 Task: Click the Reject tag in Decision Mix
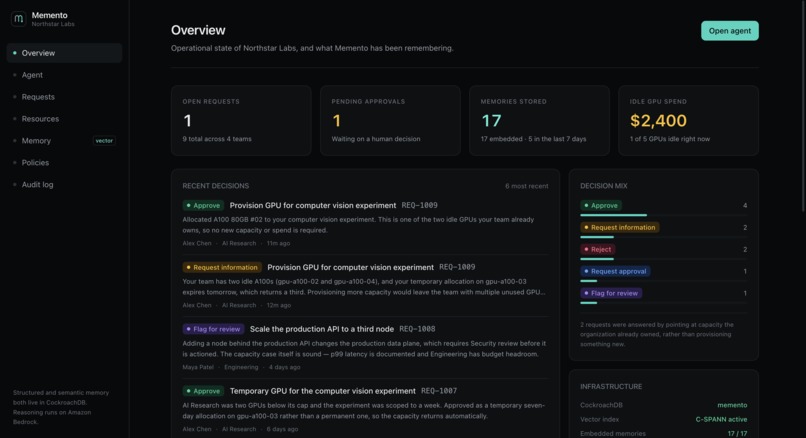click(598, 249)
